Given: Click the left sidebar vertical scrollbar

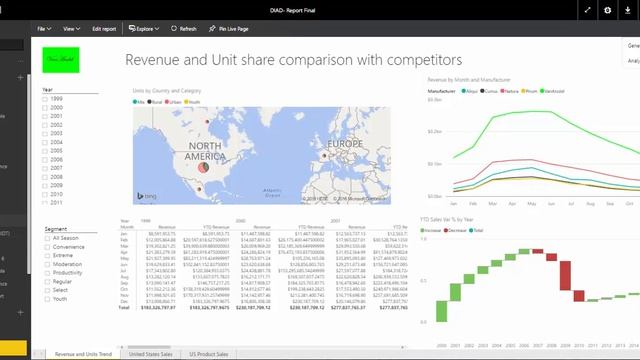Looking at the screenshot, I should [x=29, y=174].
